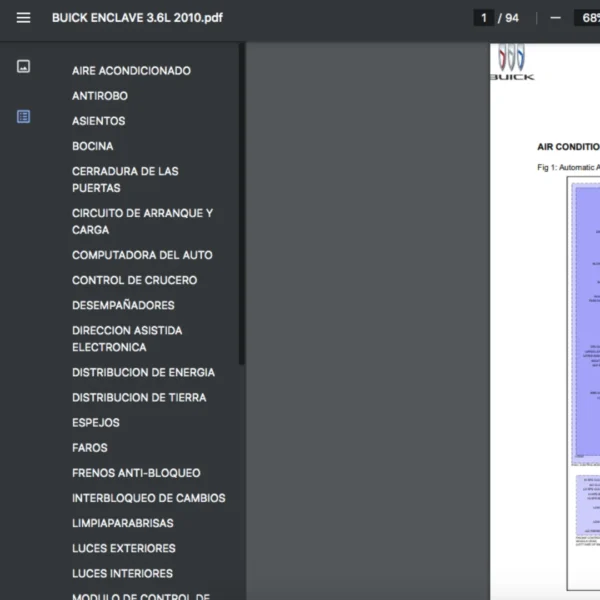Jump to LUCES EXTERIORES section

tap(123, 548)
